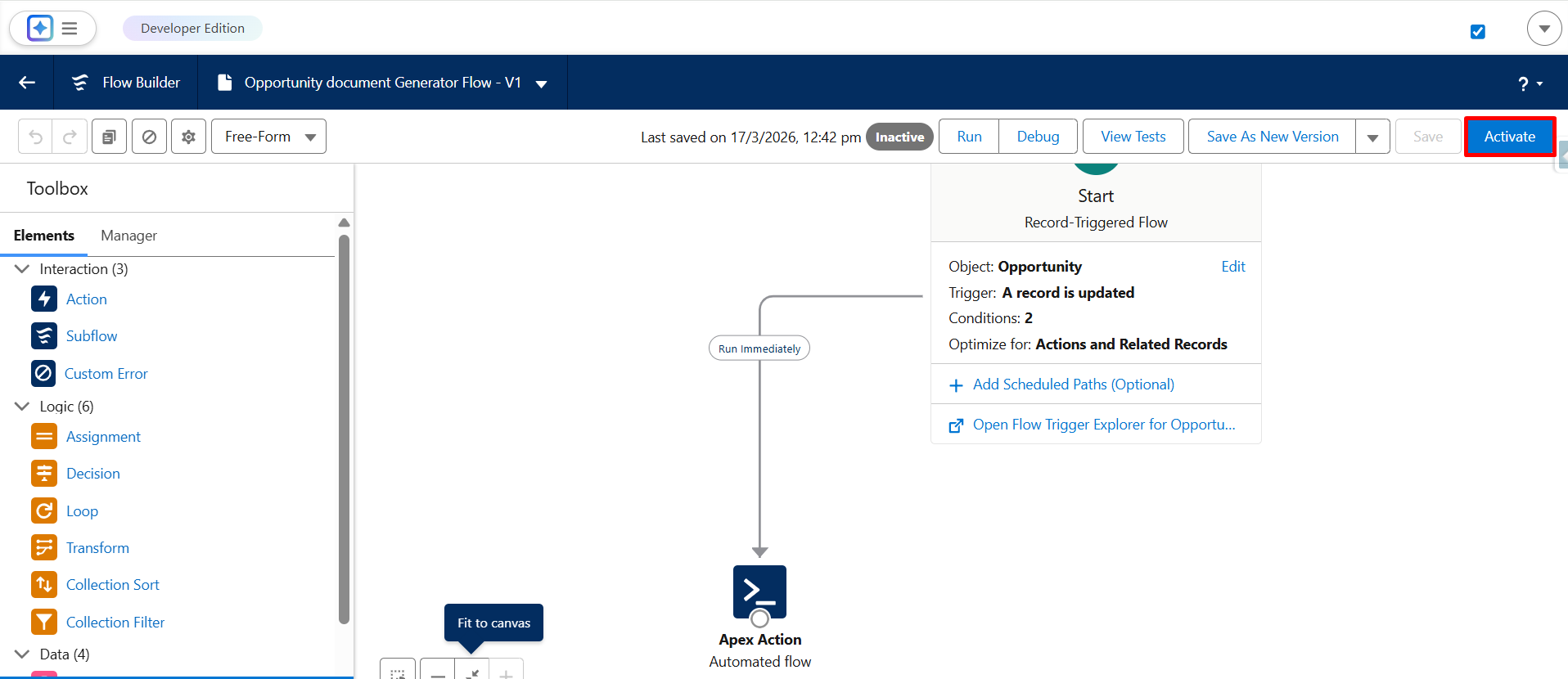This screenshot has height=679, width=1568.
Task: Click the Developer Edition badge
Action: coord(192,28)
